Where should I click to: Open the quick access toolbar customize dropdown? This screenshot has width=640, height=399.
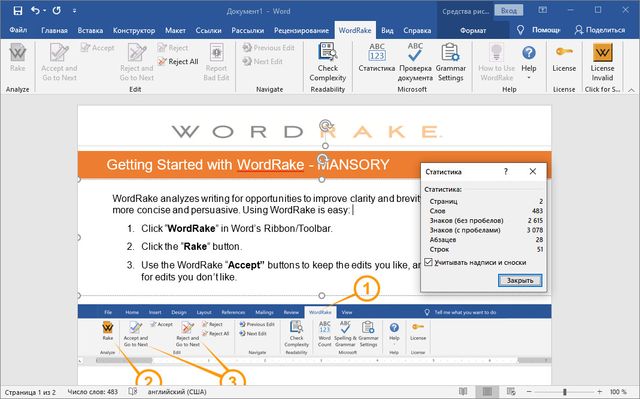[x=74, y=11]
